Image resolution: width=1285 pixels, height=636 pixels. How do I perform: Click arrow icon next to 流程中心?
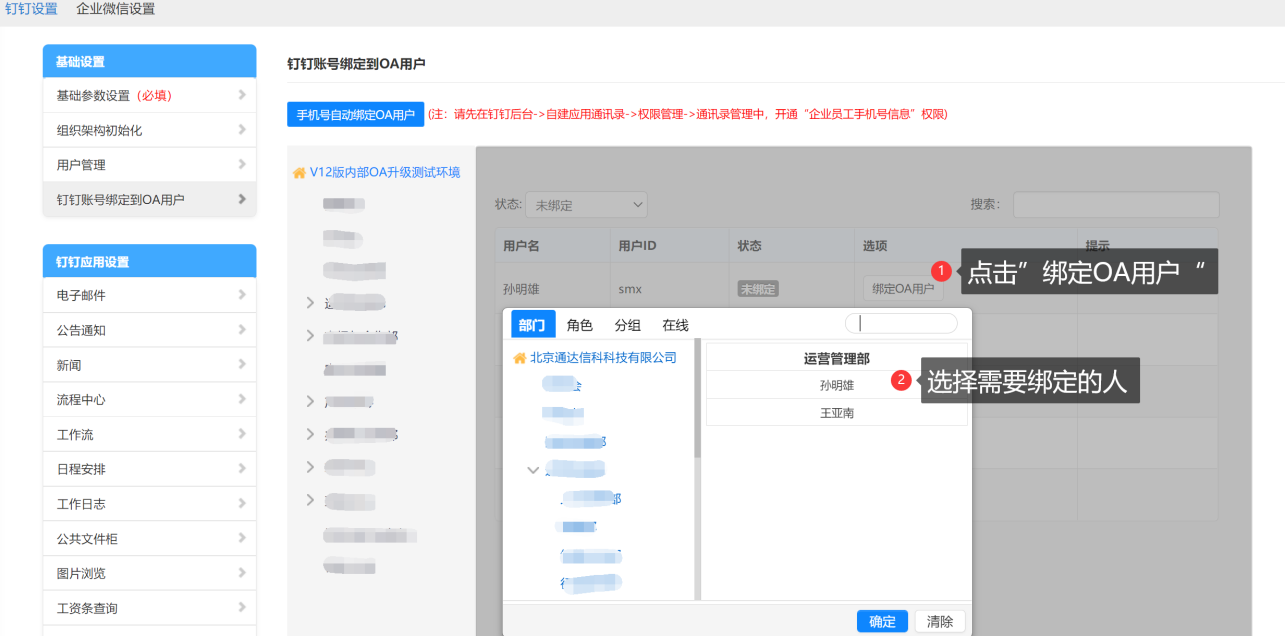click(242, 399)
